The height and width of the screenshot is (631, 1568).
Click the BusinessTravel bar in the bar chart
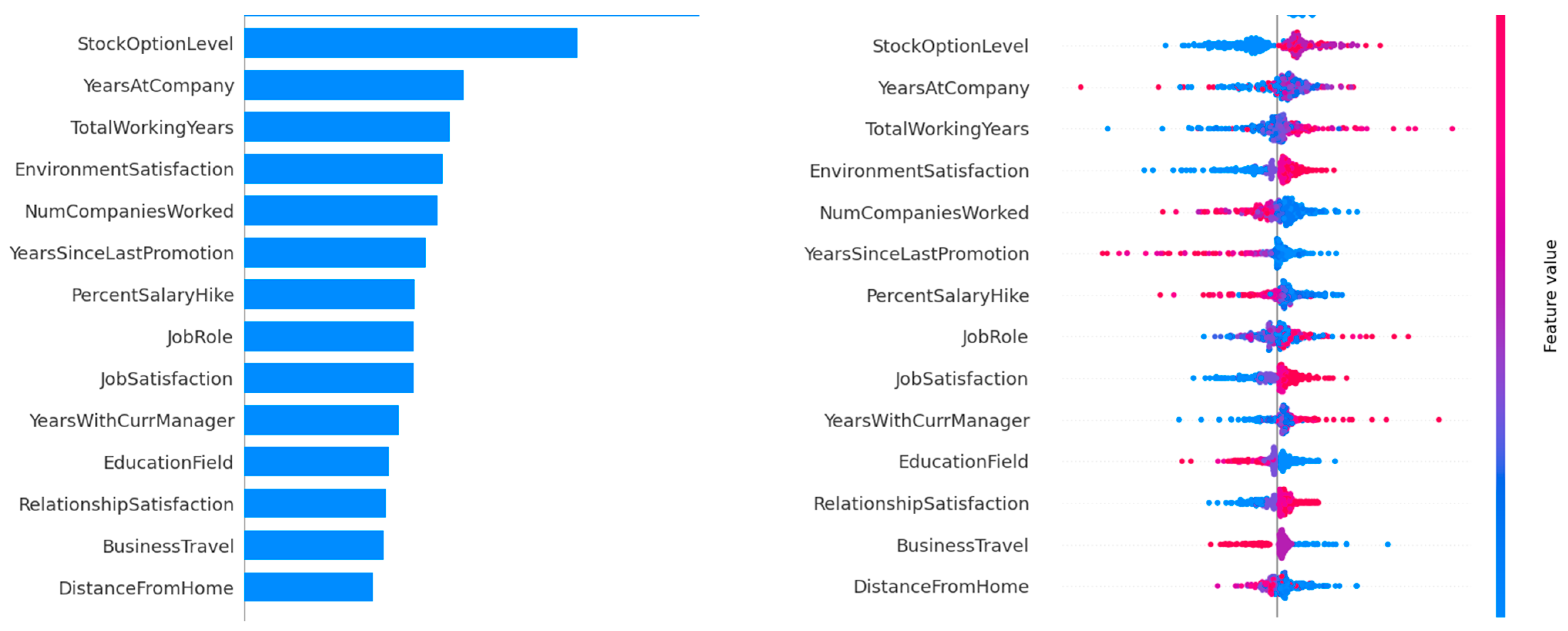313,545
